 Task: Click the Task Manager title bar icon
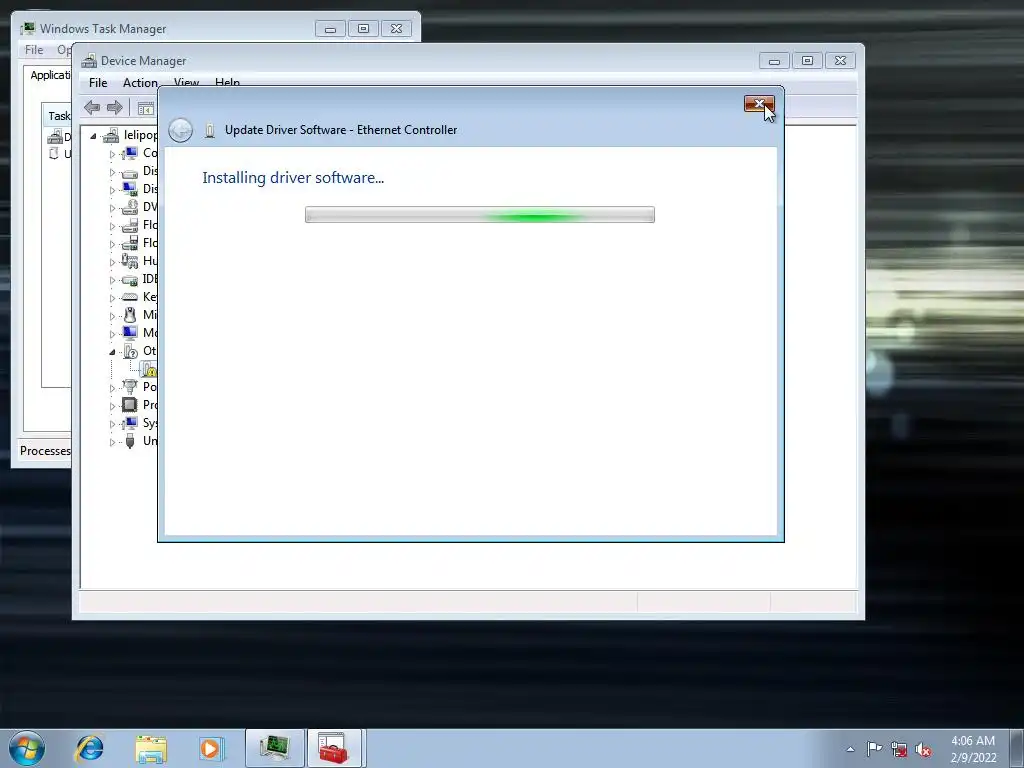(x=27, y=29)
